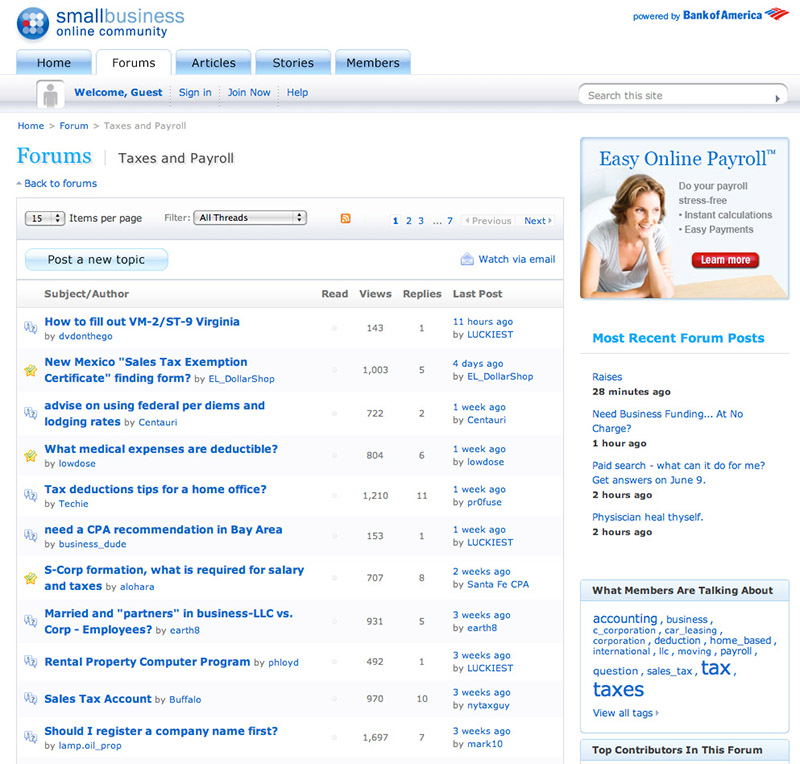Click the envelope icon beside Watch via email
Viewport: 800px width, 764px height.
[x=467, y=259]
